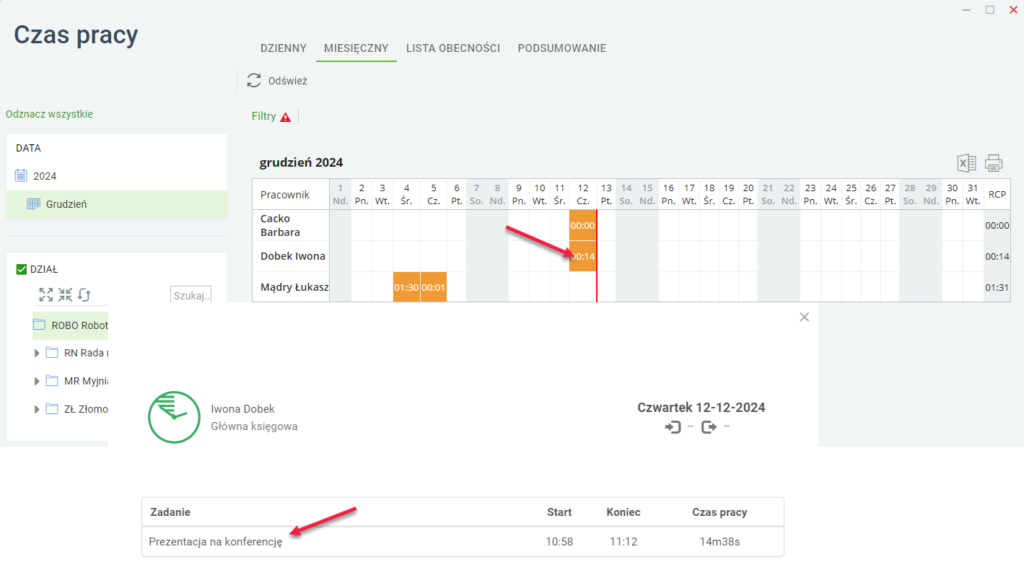Click the Czas pracy column header
The image size is (1024, 570).
(719, 513)
